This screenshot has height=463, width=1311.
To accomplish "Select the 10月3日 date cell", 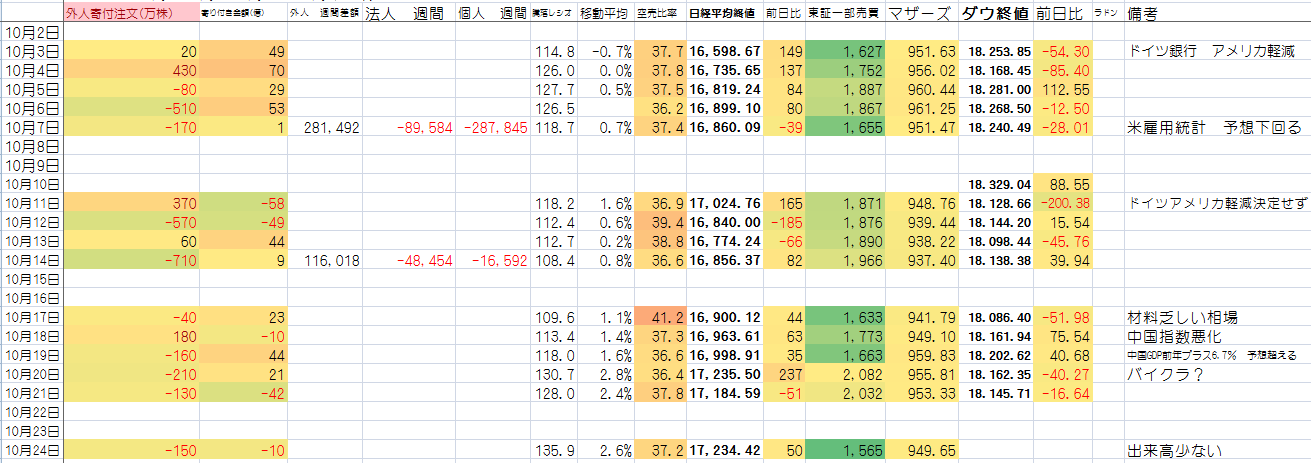I will pos(32,51).
